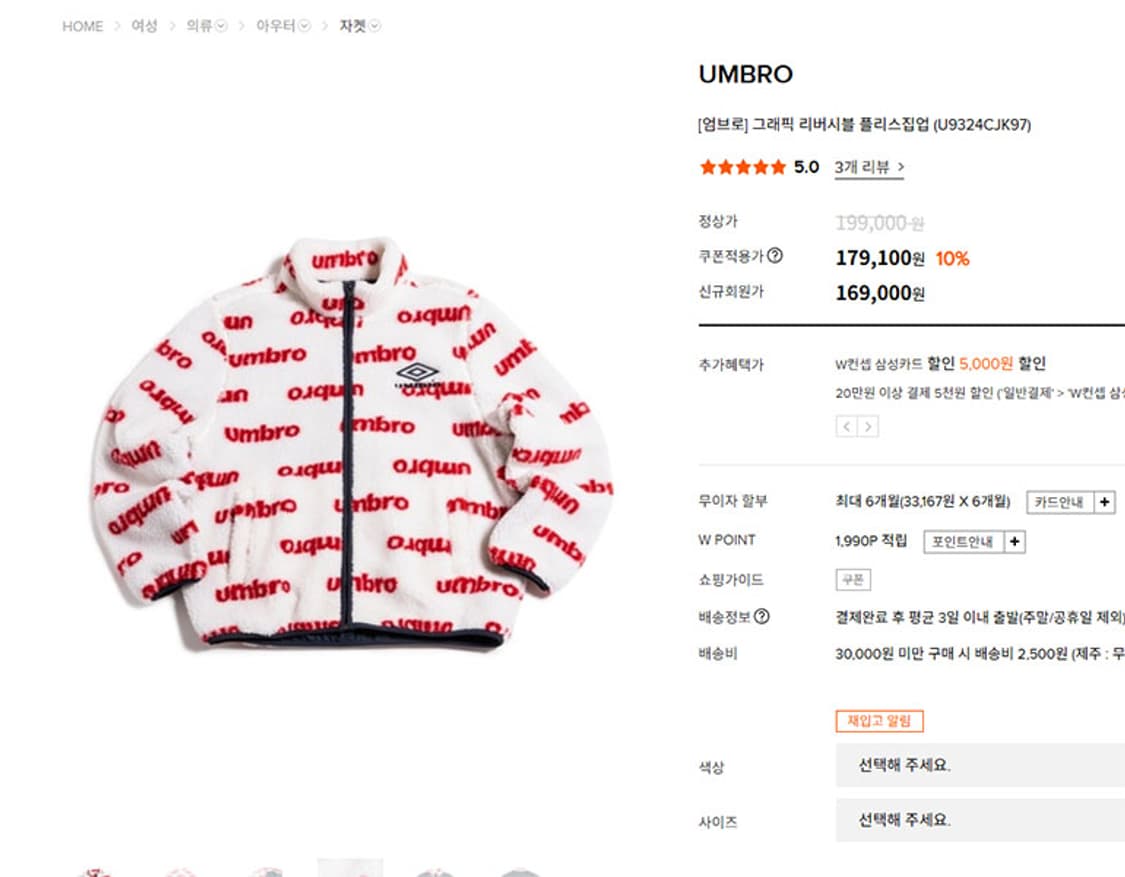This screenshot has height=877, width=1125.
Task: Open the 아우터 breadcrumb dropdown arrow
Action: tap(304, 26)
